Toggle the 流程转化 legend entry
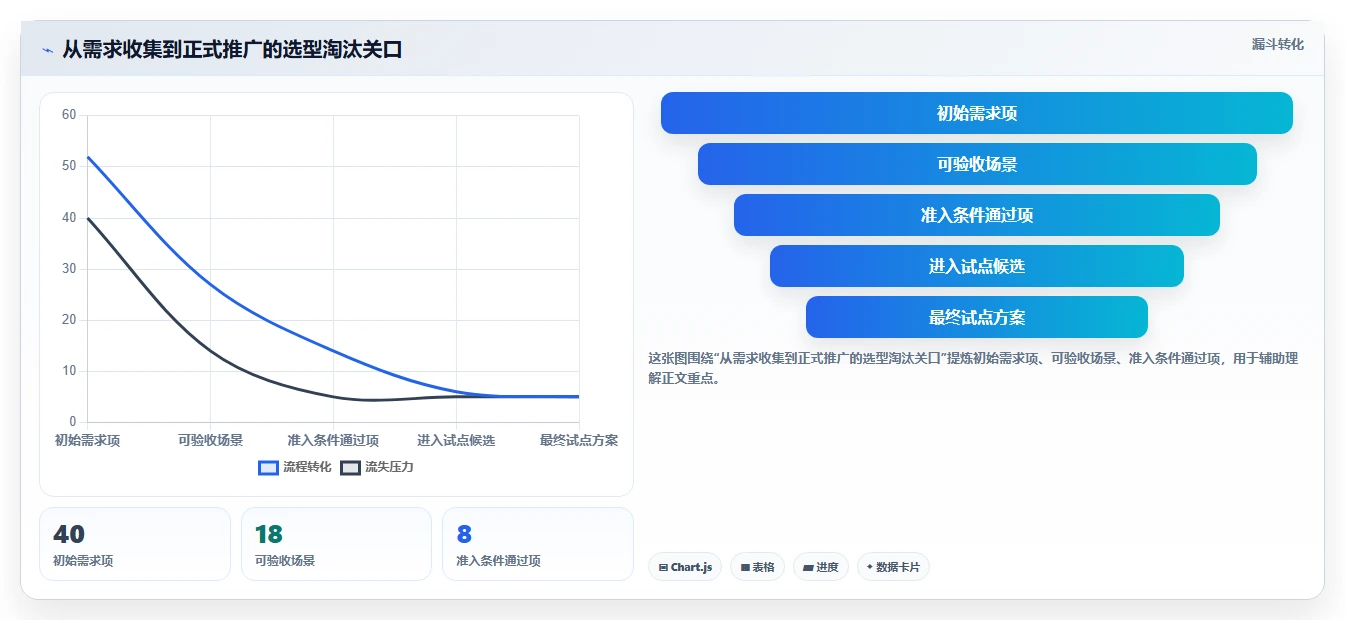The height and width of the screenshot is (620, 1345). click(x=295, y=467)
